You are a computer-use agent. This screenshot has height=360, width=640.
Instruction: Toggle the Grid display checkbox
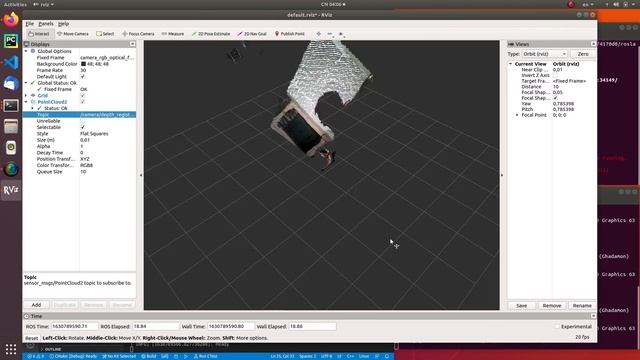(82, 96)
